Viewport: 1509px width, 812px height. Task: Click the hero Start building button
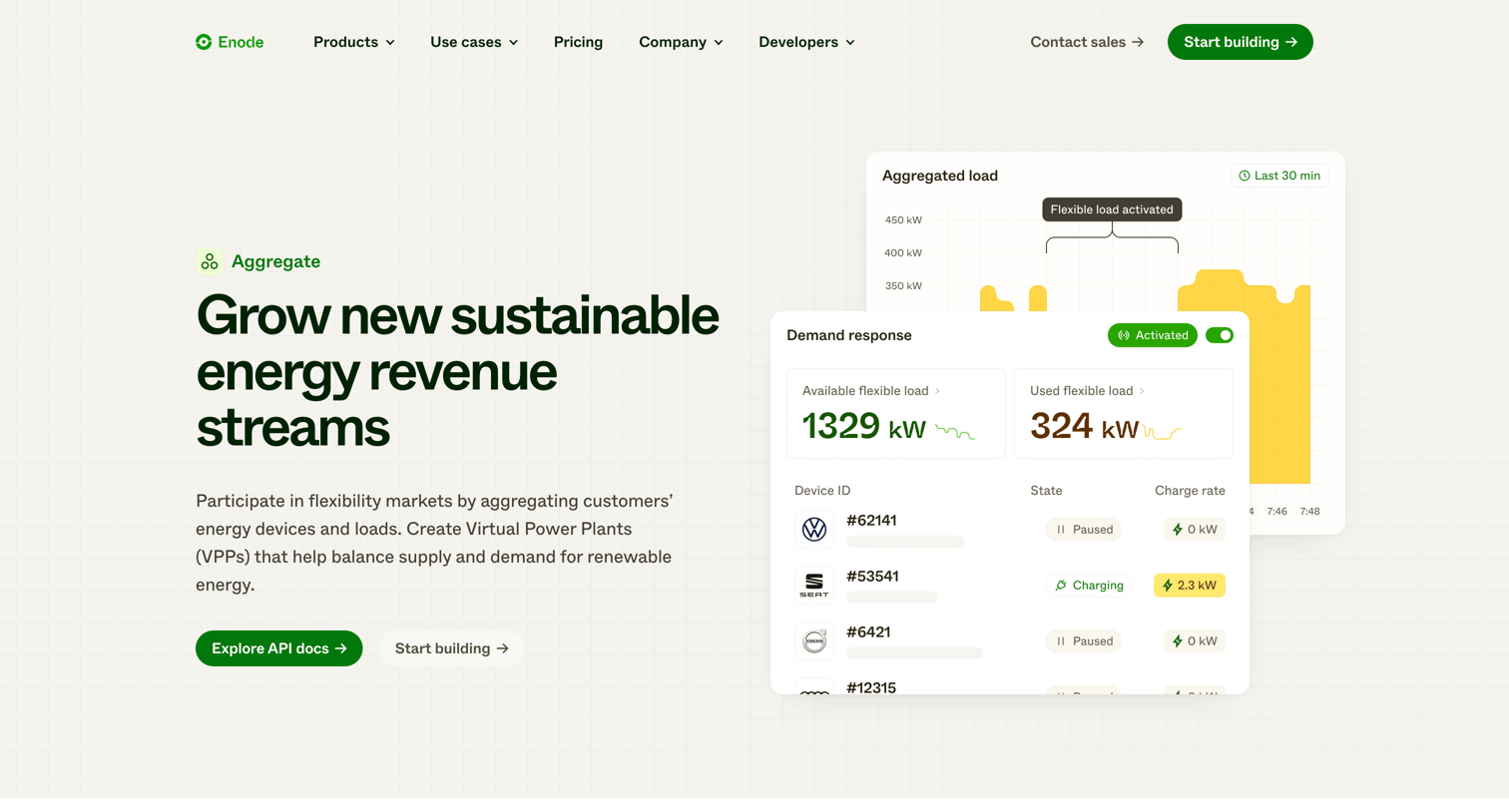point(451,648)
